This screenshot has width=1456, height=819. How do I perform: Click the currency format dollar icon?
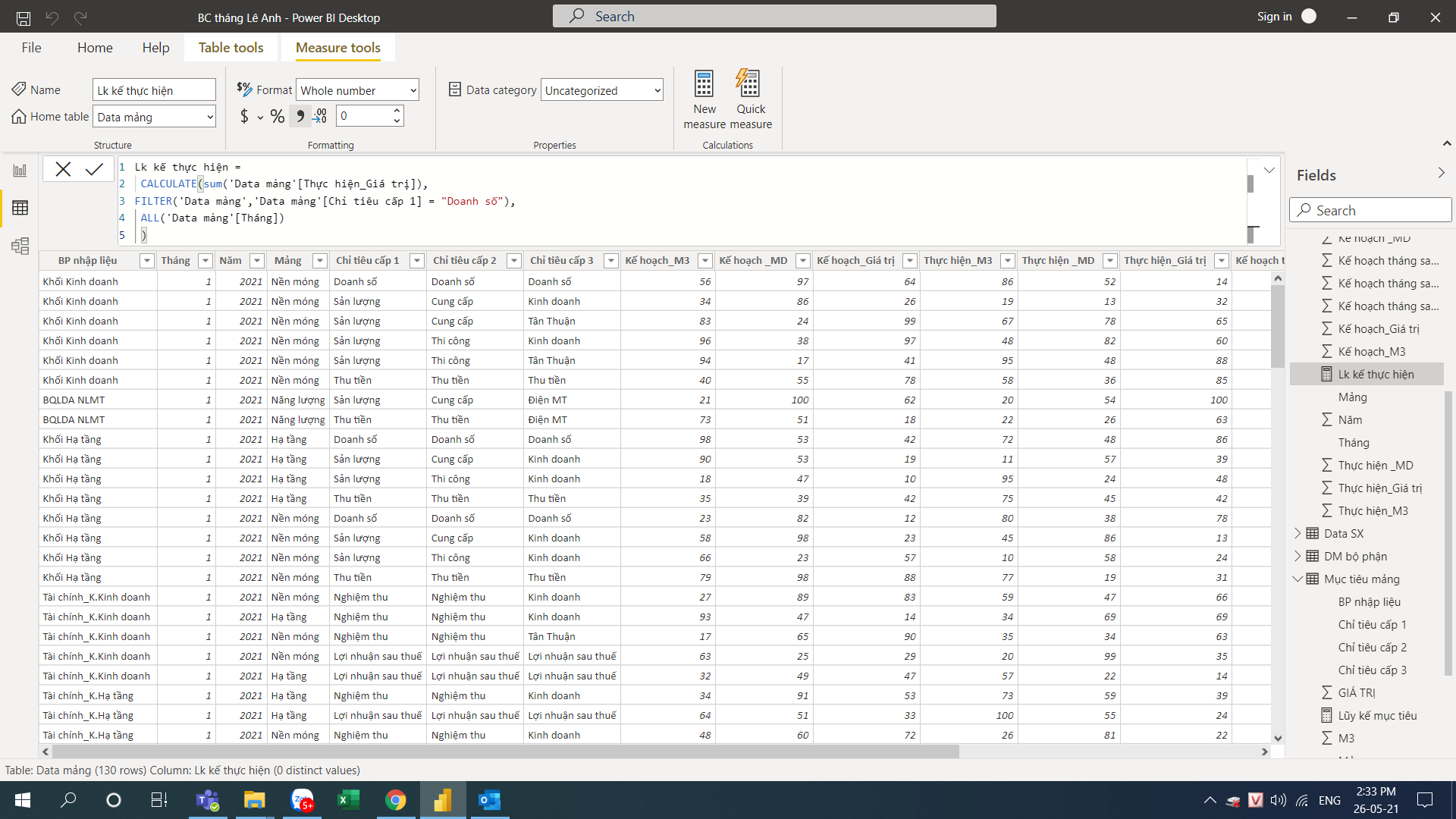click(244, 116)
